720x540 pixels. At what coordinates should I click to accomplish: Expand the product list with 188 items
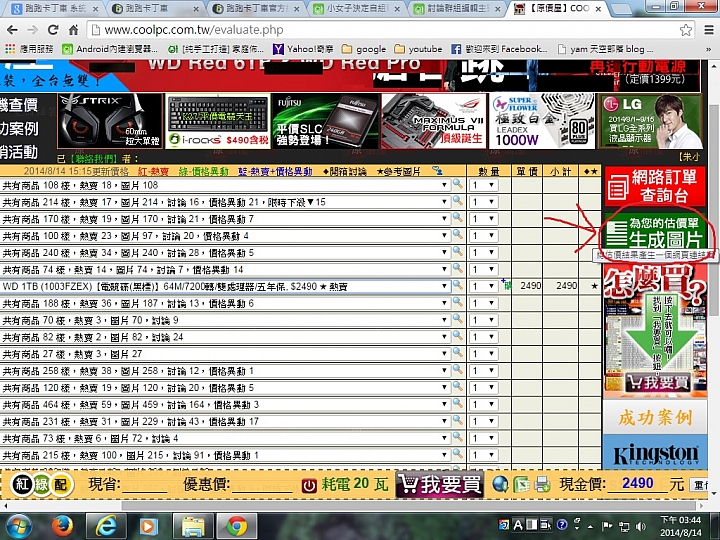225,303
